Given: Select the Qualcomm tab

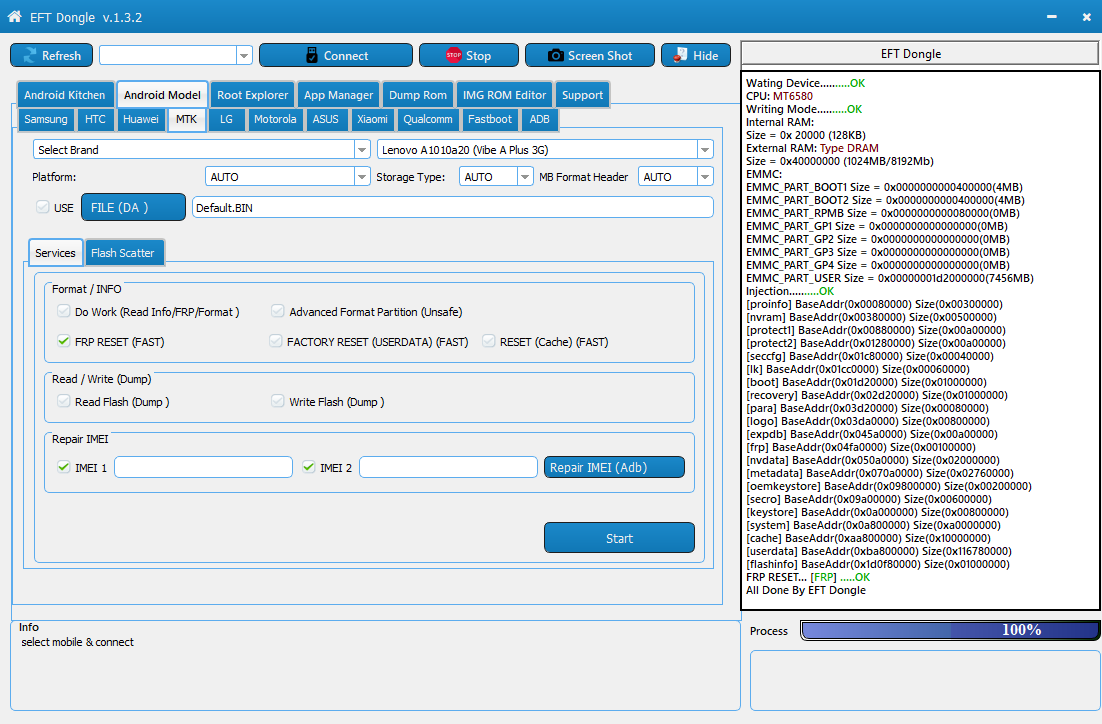Looking at the screenshot, I should (428, 119).
